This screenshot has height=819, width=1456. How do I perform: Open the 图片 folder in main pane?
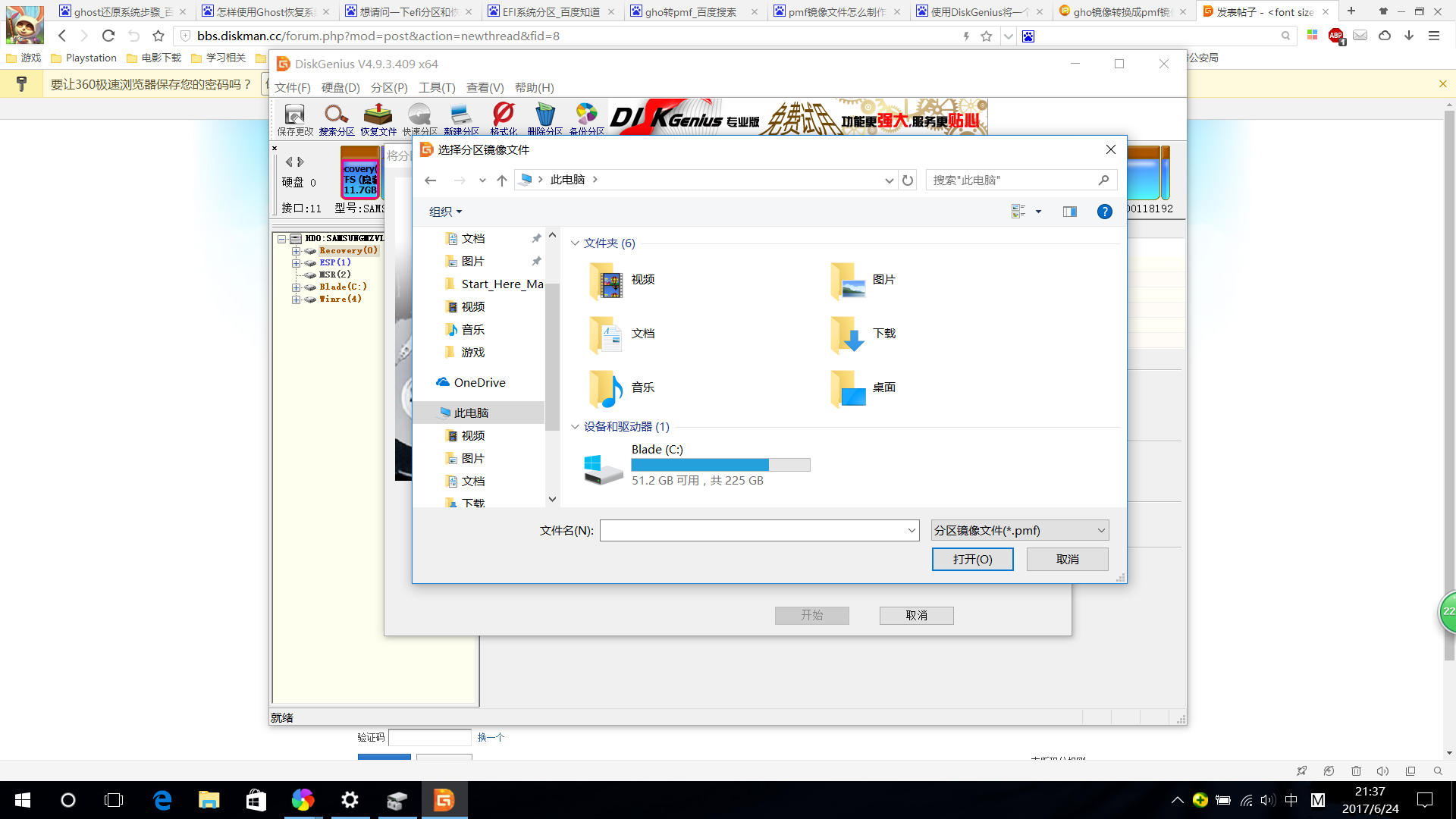click(864, 280)
